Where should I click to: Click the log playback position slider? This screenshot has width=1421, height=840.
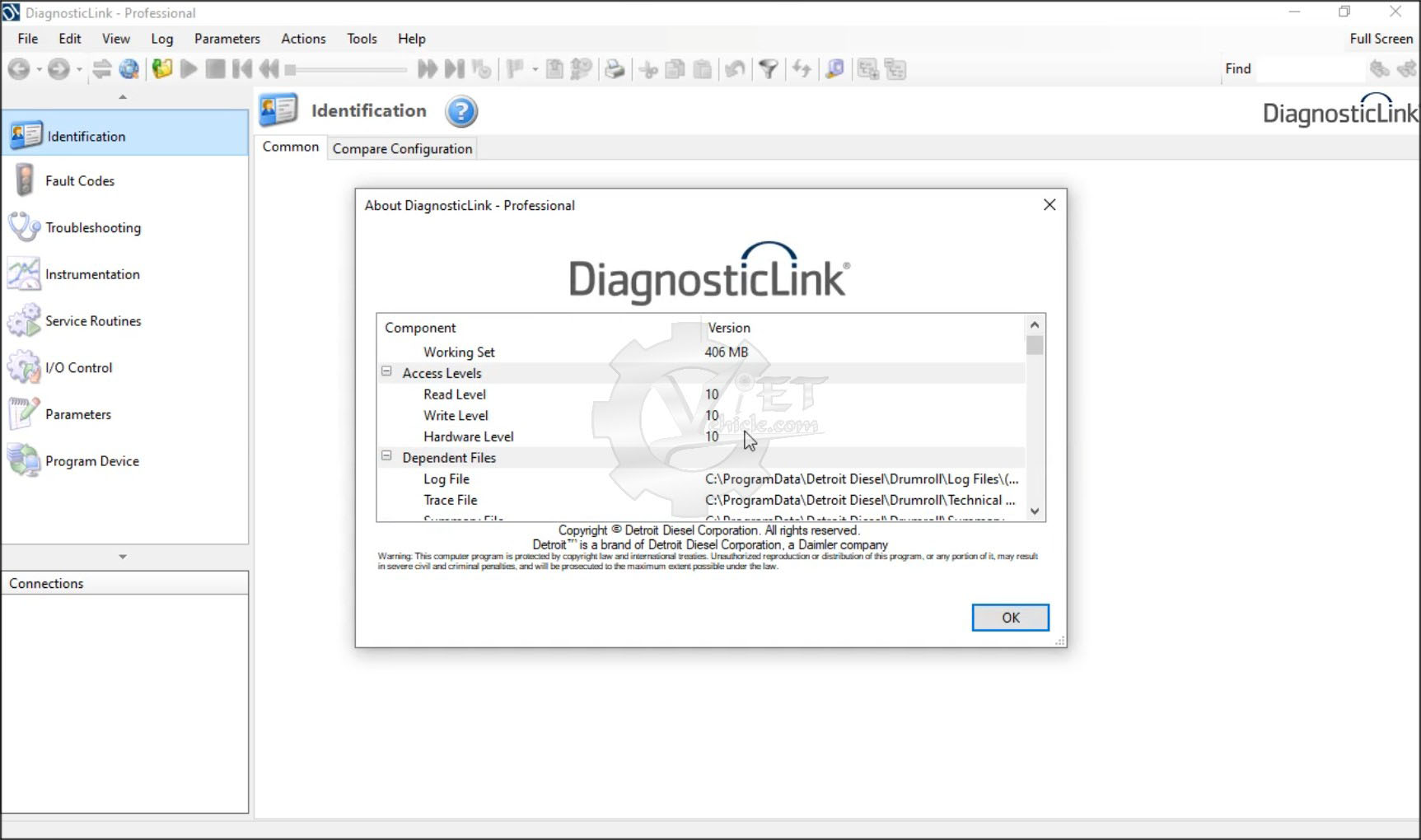(346, 70)
